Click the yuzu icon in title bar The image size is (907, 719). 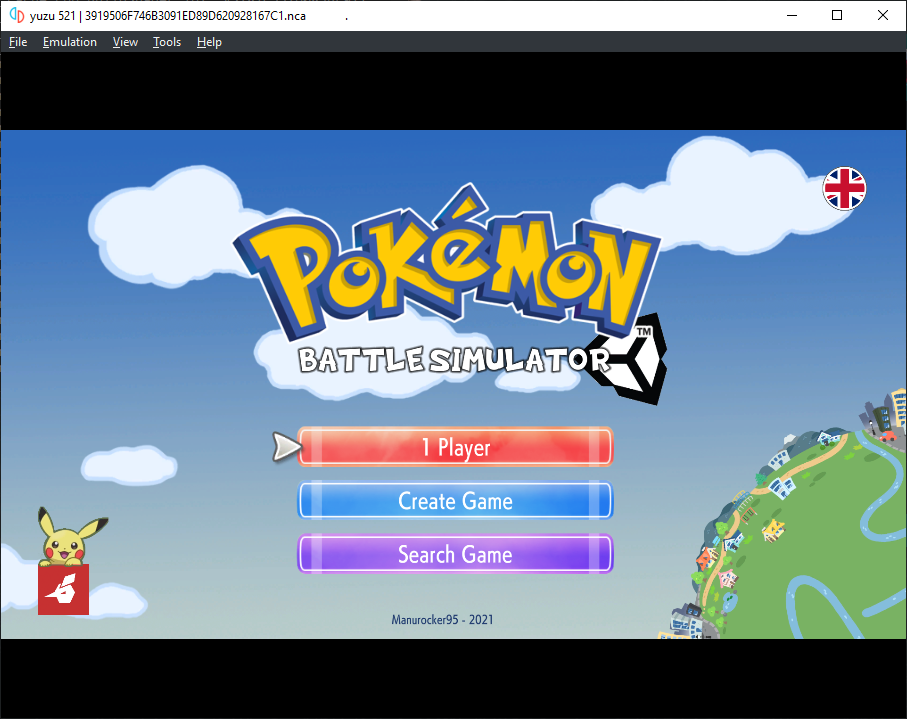(16, 16)
